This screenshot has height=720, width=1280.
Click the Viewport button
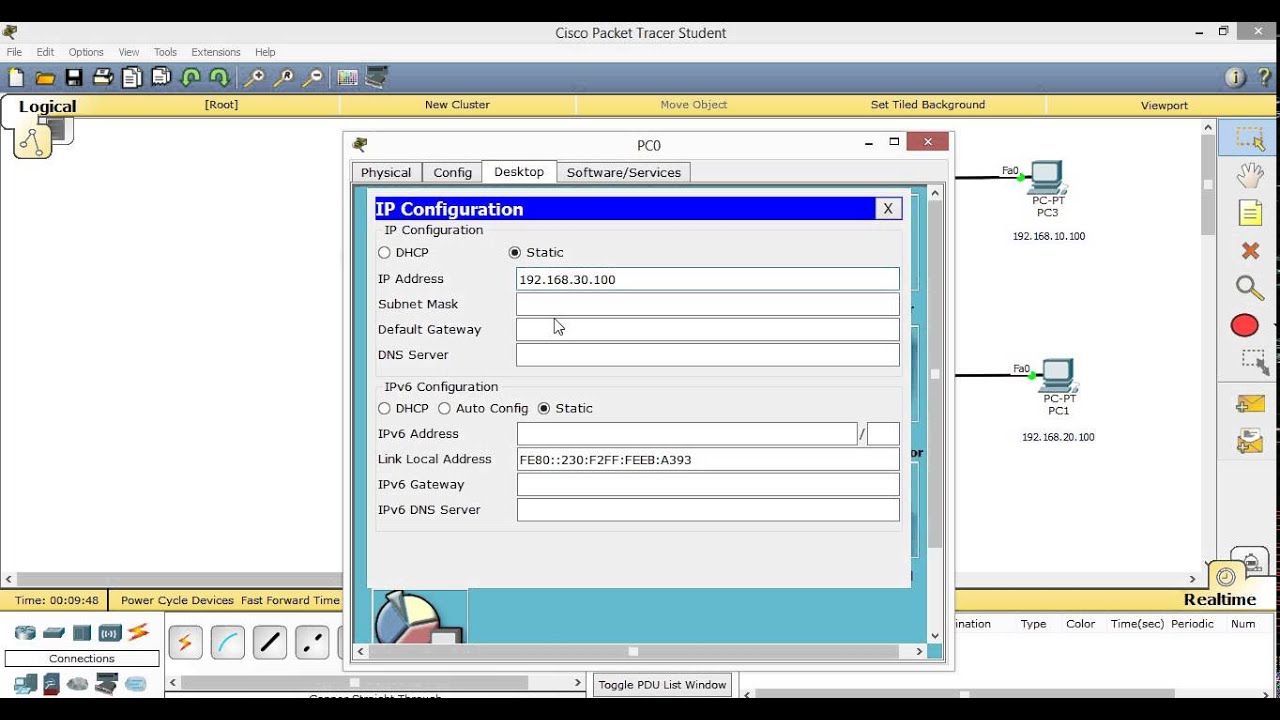(x=1164, y=105)
